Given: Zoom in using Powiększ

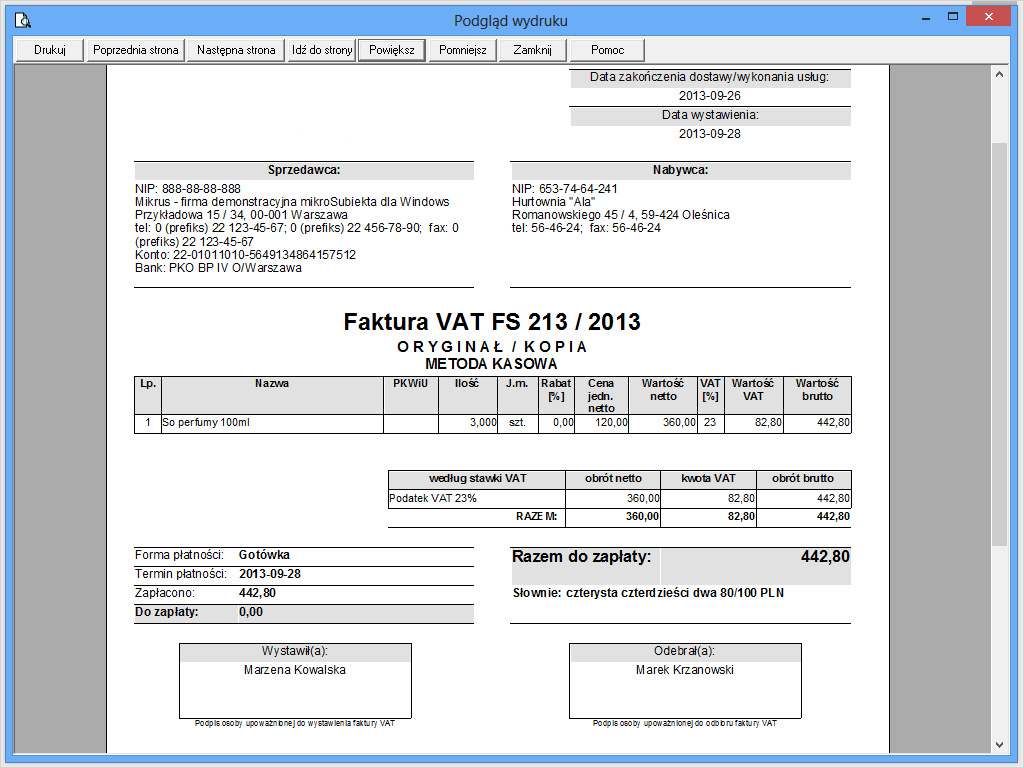Looking at the screenshot, I should click(392, 50).
